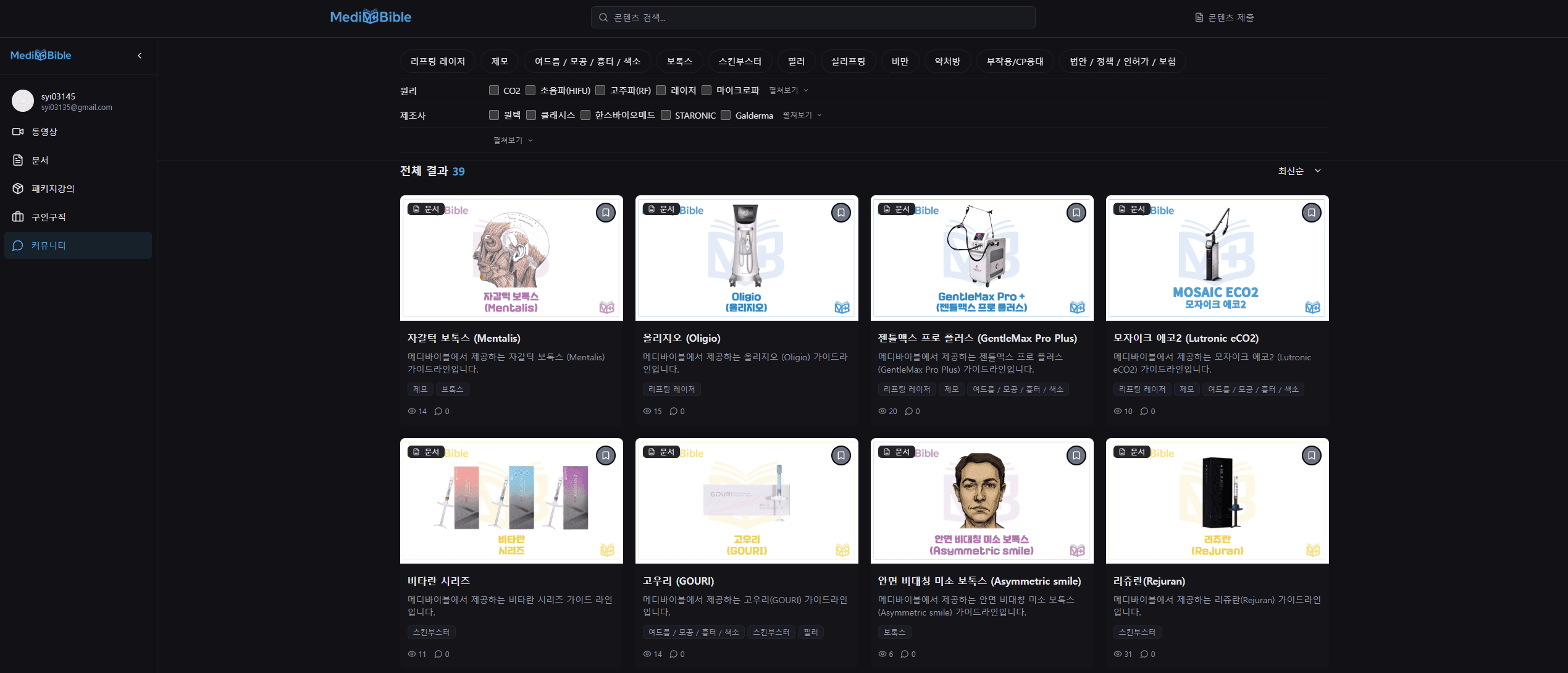
Task: Open the 비타란 시리즈 title link
Action: 439,581
